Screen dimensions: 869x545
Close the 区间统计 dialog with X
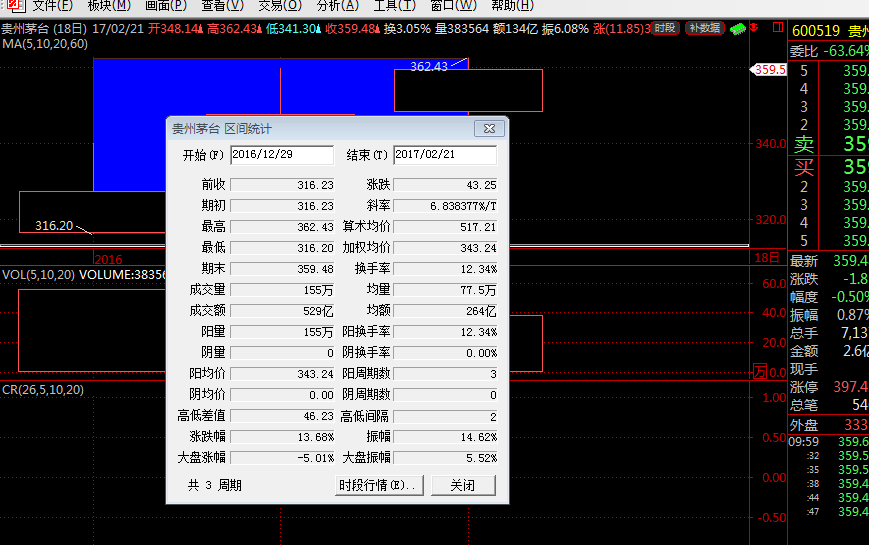click(x=489, y=129)
